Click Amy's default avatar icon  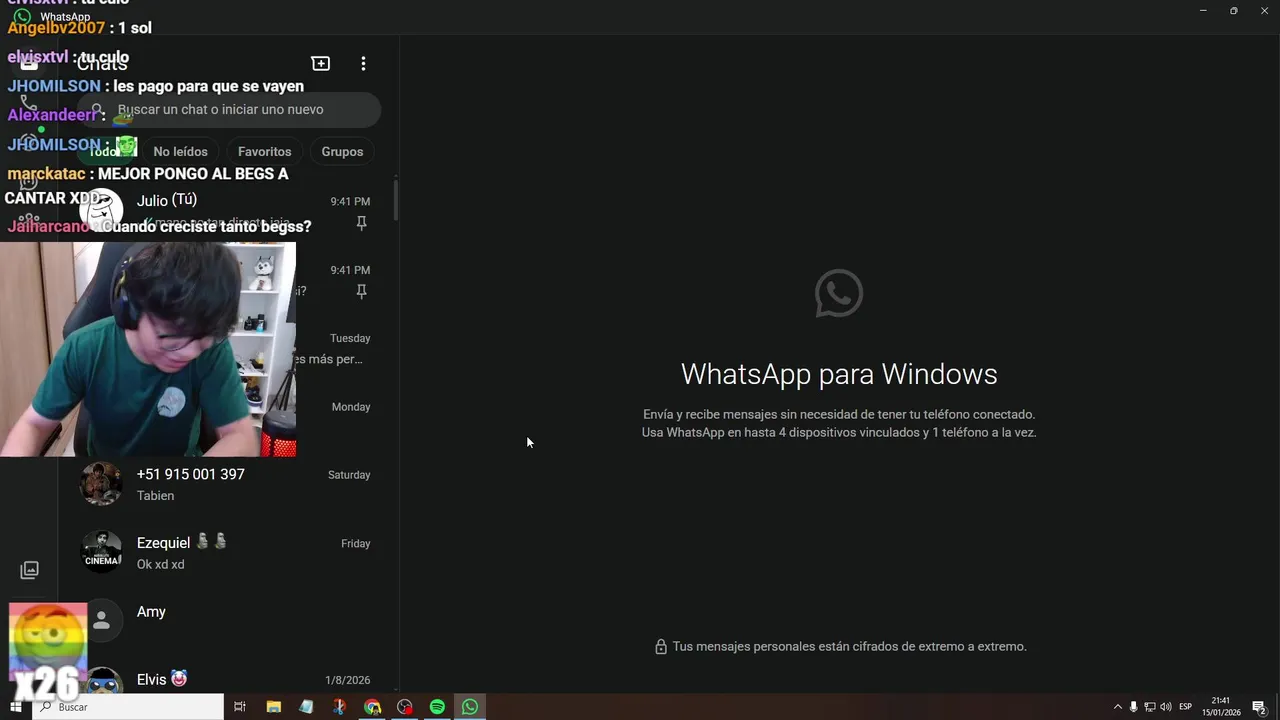point(101,621)
